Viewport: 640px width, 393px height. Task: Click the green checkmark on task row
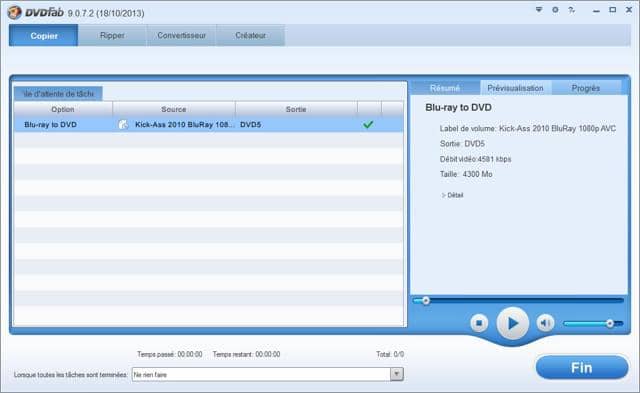(368, 124)
